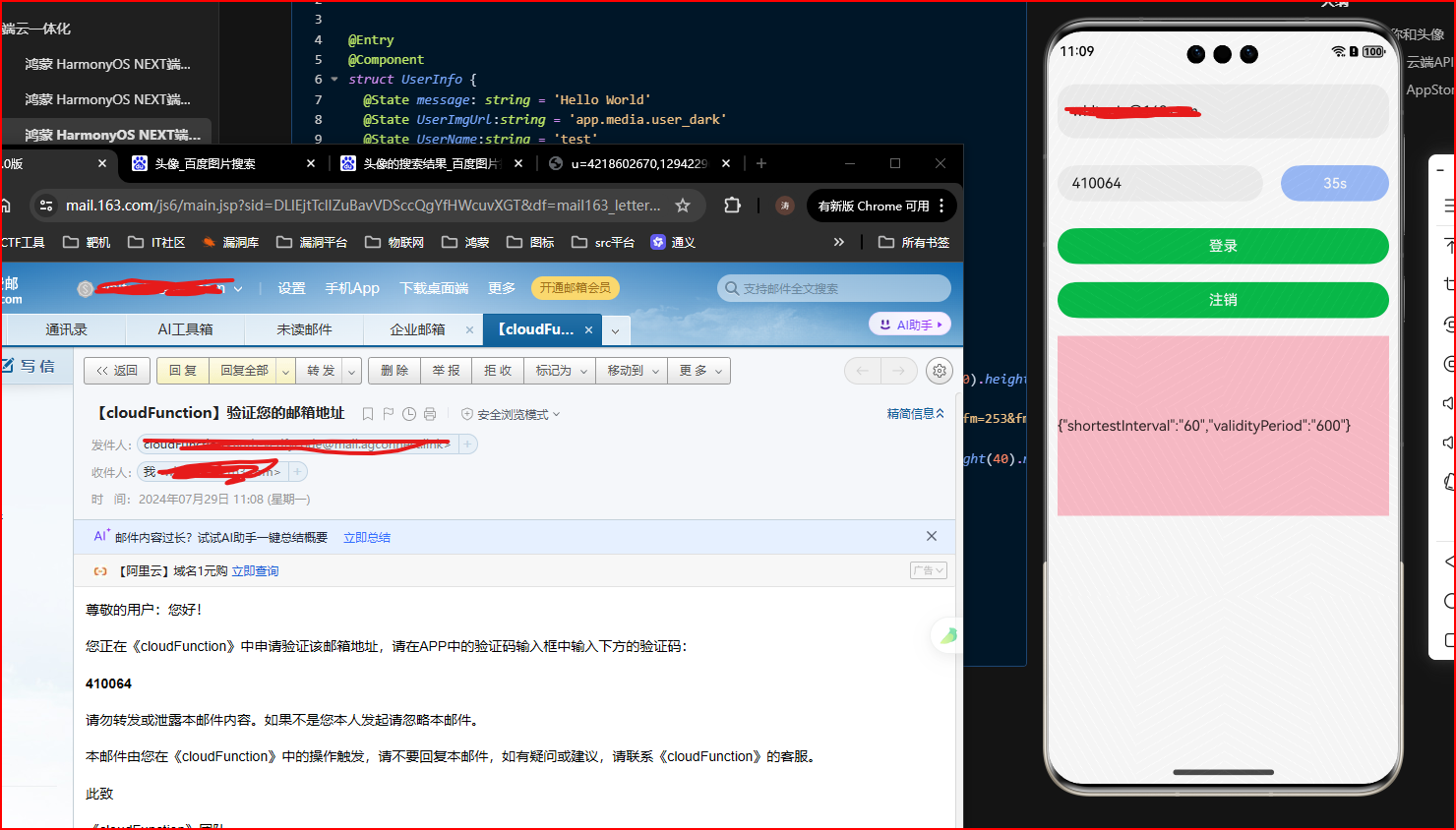This screenshot has width=1456, height=830.
Task: Open the 移动到 dropdown
Action: [632, 371]
